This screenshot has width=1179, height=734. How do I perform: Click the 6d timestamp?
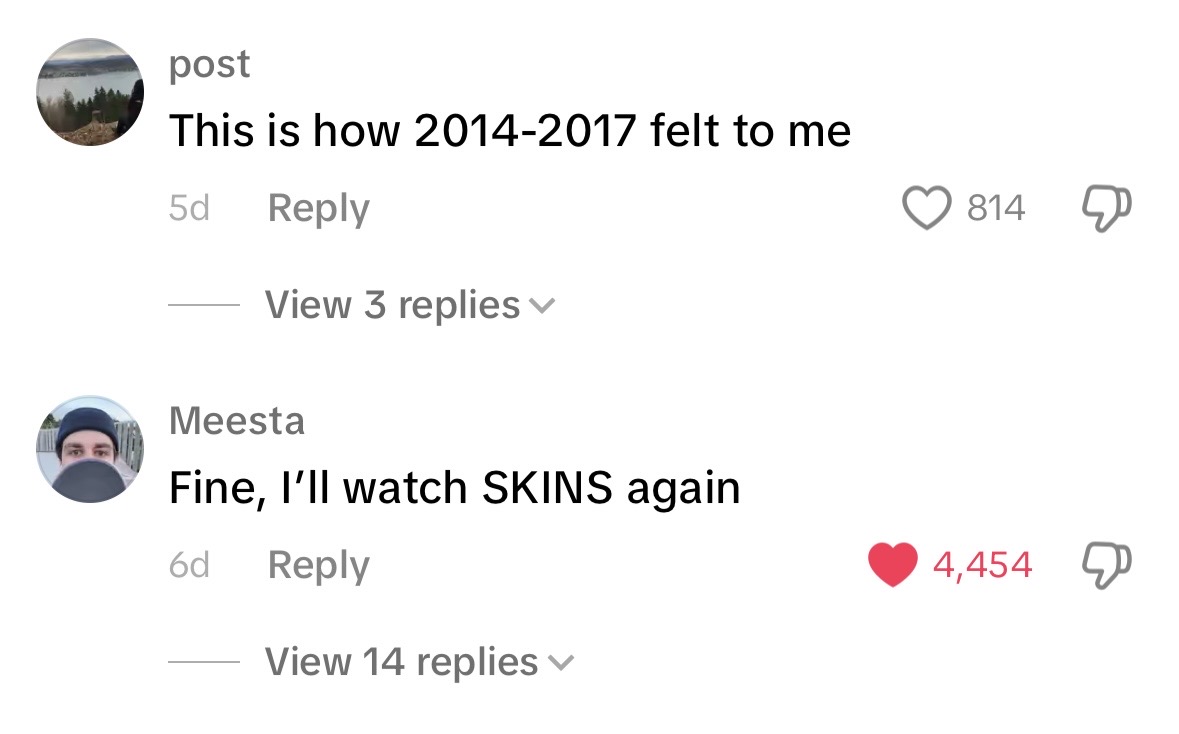188,565
